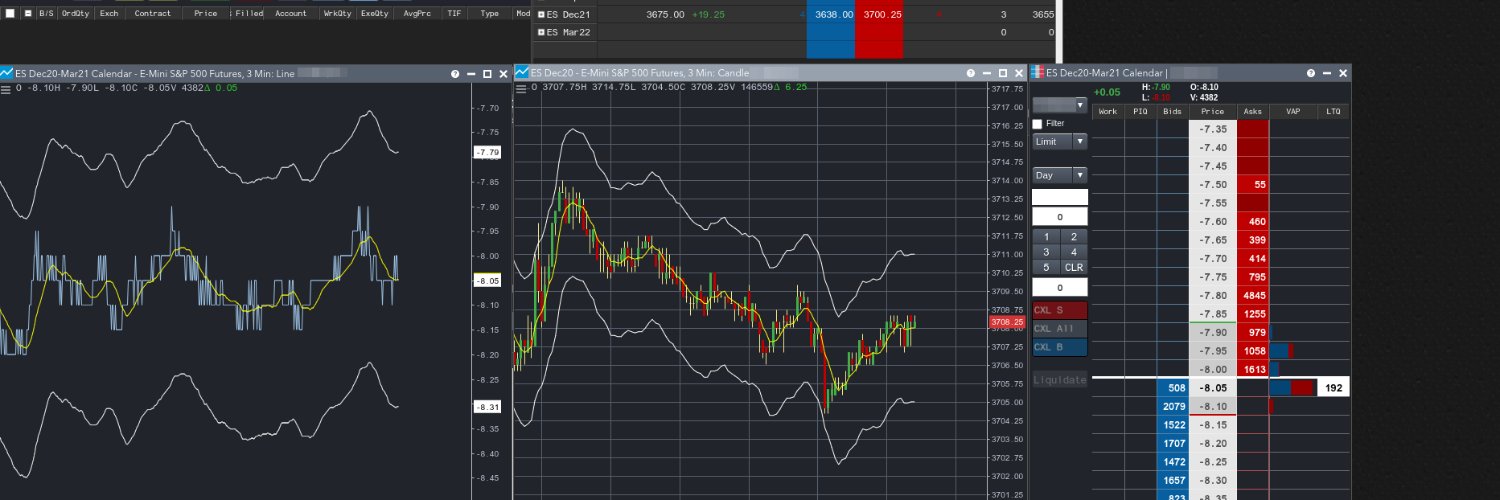Screen dimensions: 1500x500
Task: Sort the order book by the B/S column
Action: point(46,14)
